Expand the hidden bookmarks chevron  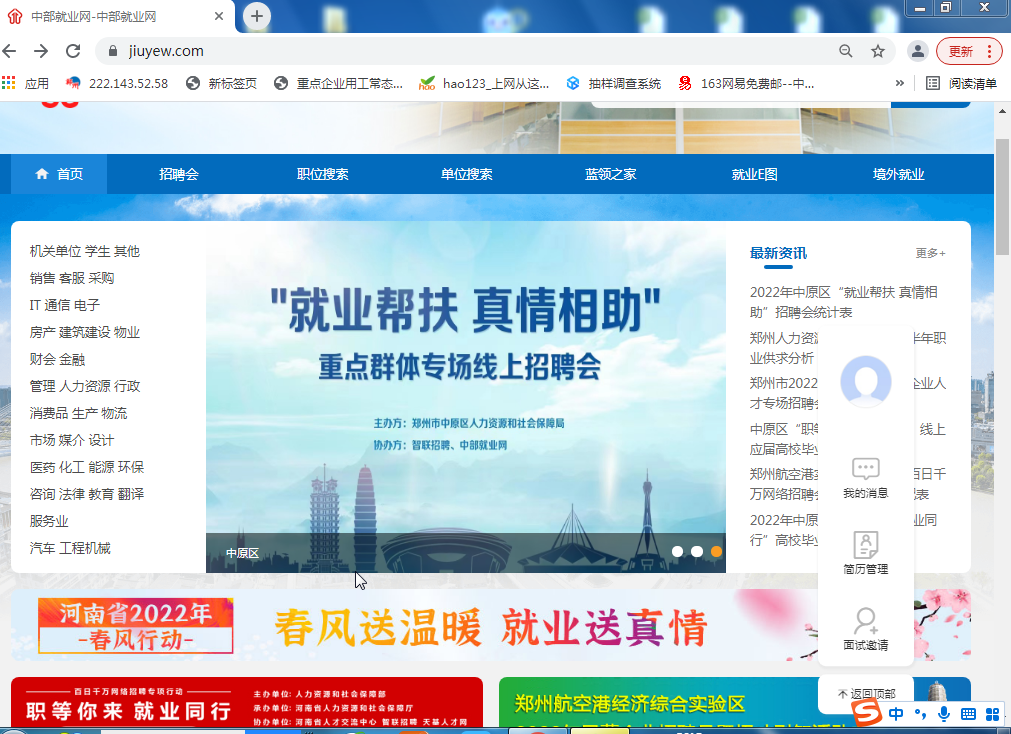click(900, 83)
